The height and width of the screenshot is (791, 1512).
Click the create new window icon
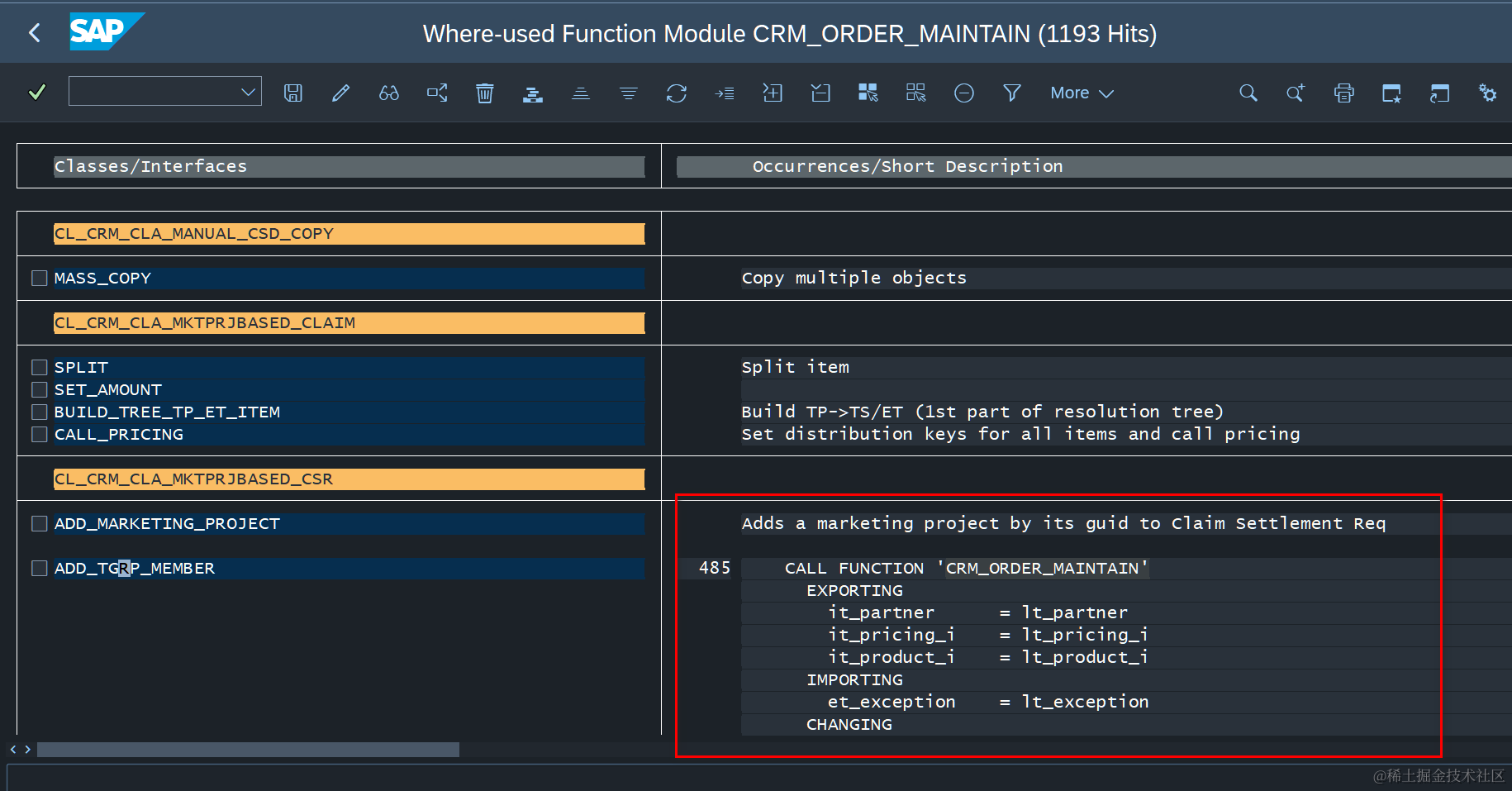(1392, 93)
